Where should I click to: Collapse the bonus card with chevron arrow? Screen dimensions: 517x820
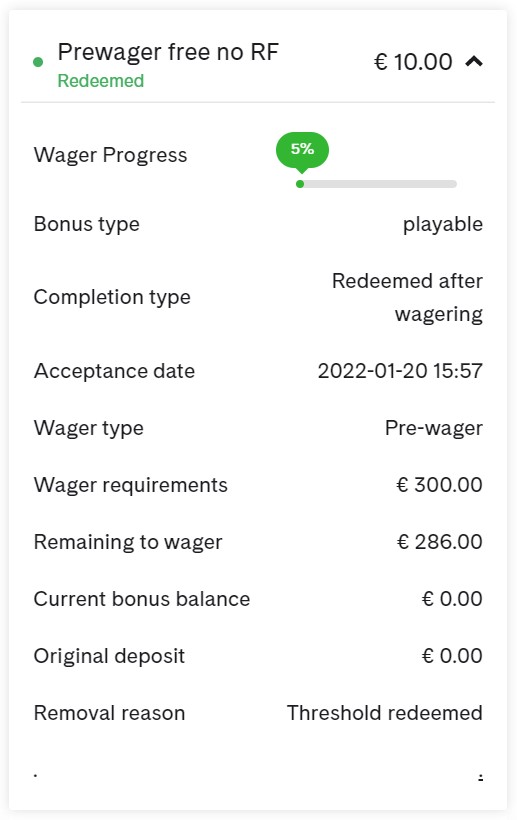tap(474, 62)
